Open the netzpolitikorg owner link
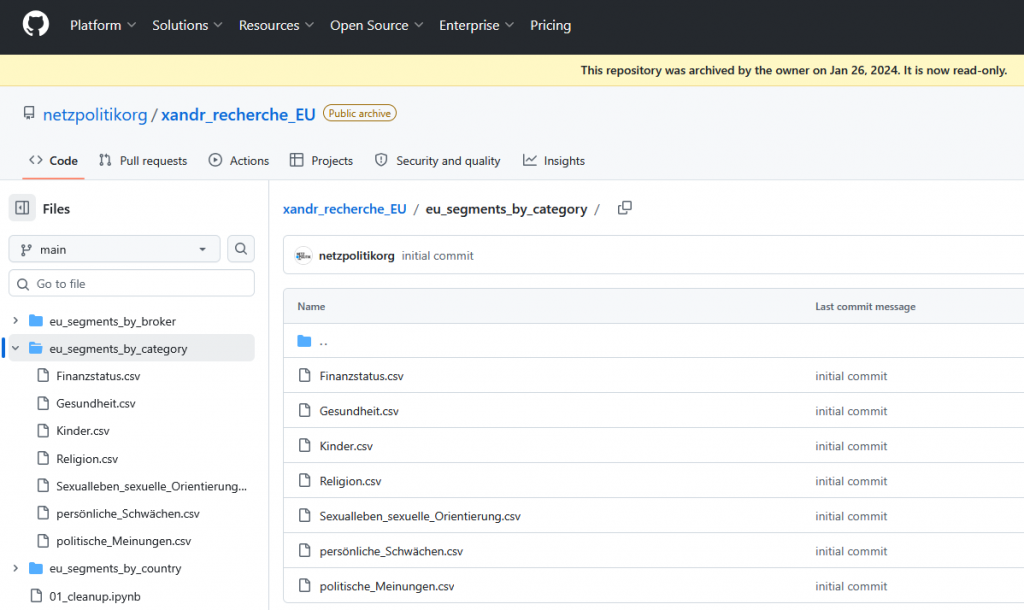The image size is (1024, 610). [95, 115]
